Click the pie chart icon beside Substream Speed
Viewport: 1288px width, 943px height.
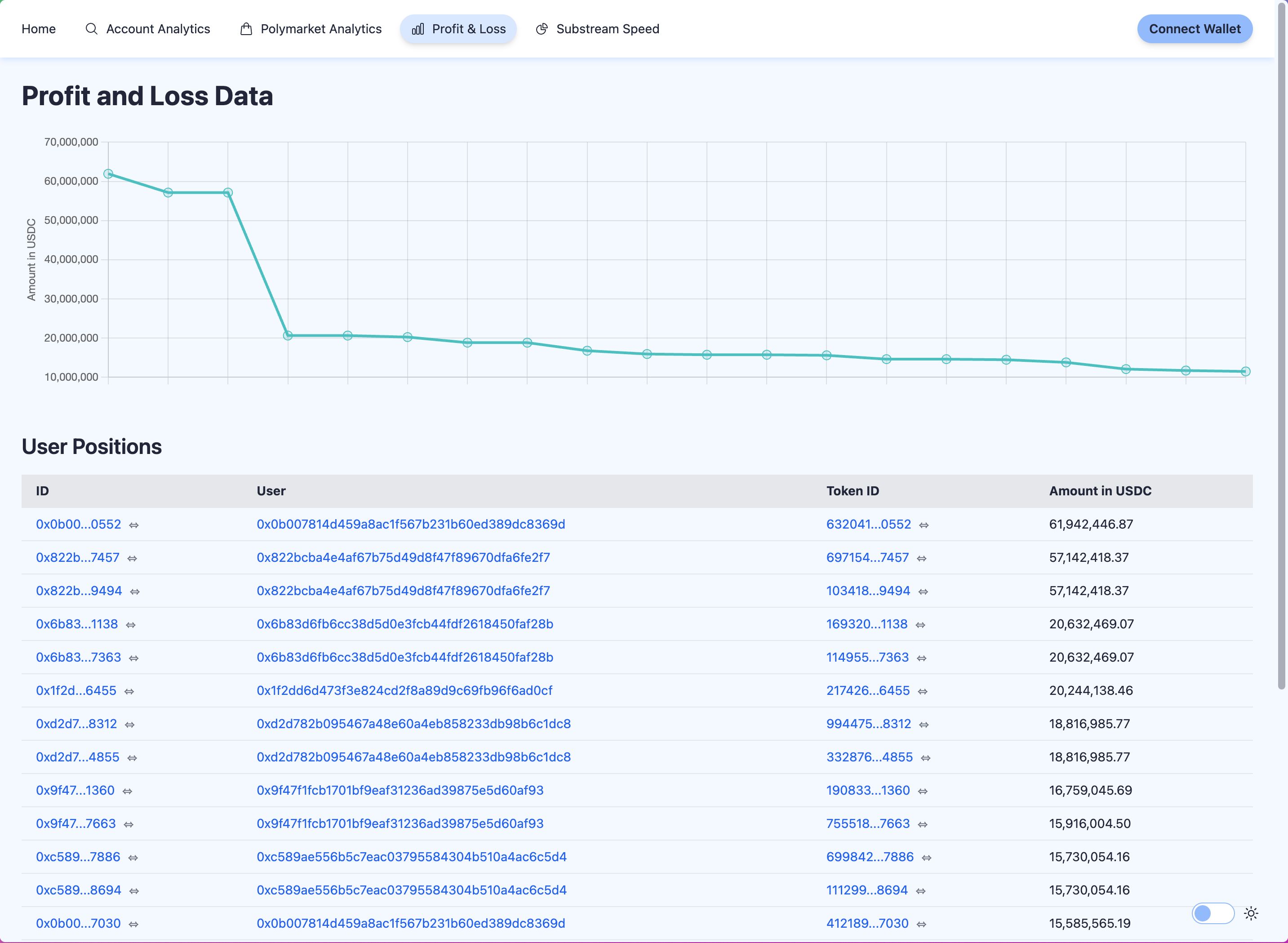point(542,28)
